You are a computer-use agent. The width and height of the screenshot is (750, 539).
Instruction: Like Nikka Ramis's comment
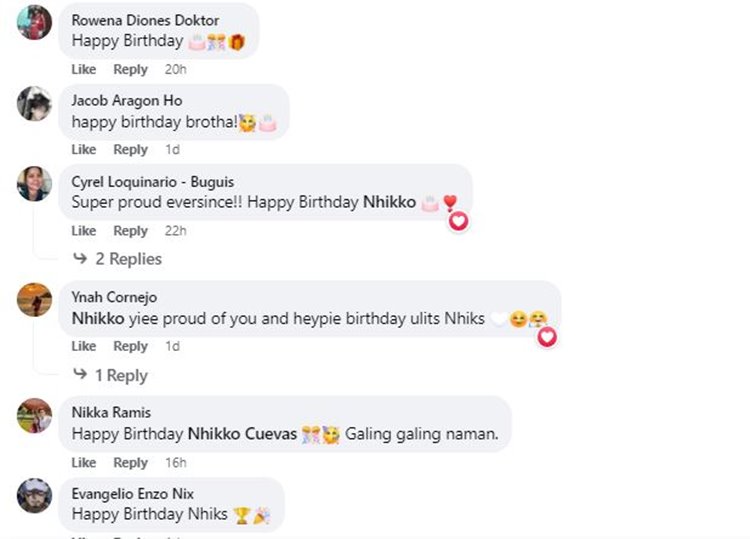(x=84, y=463)
